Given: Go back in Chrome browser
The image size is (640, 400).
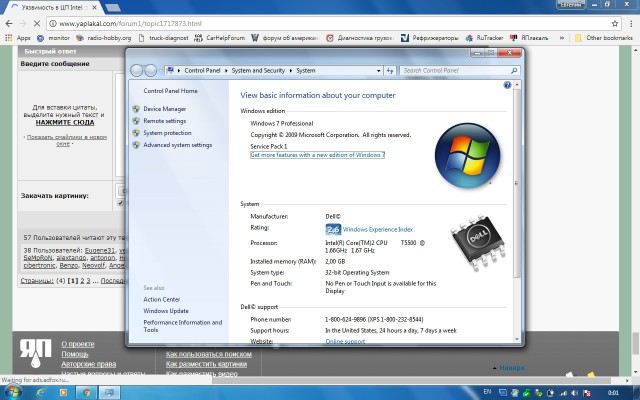Looking at the screenshot, I should pyautogui.click(x=9, y=24).
